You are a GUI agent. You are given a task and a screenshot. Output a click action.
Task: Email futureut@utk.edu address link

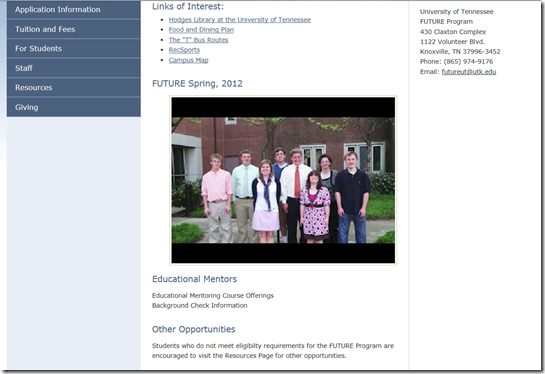pyautogui.click(x=469, y=72)
